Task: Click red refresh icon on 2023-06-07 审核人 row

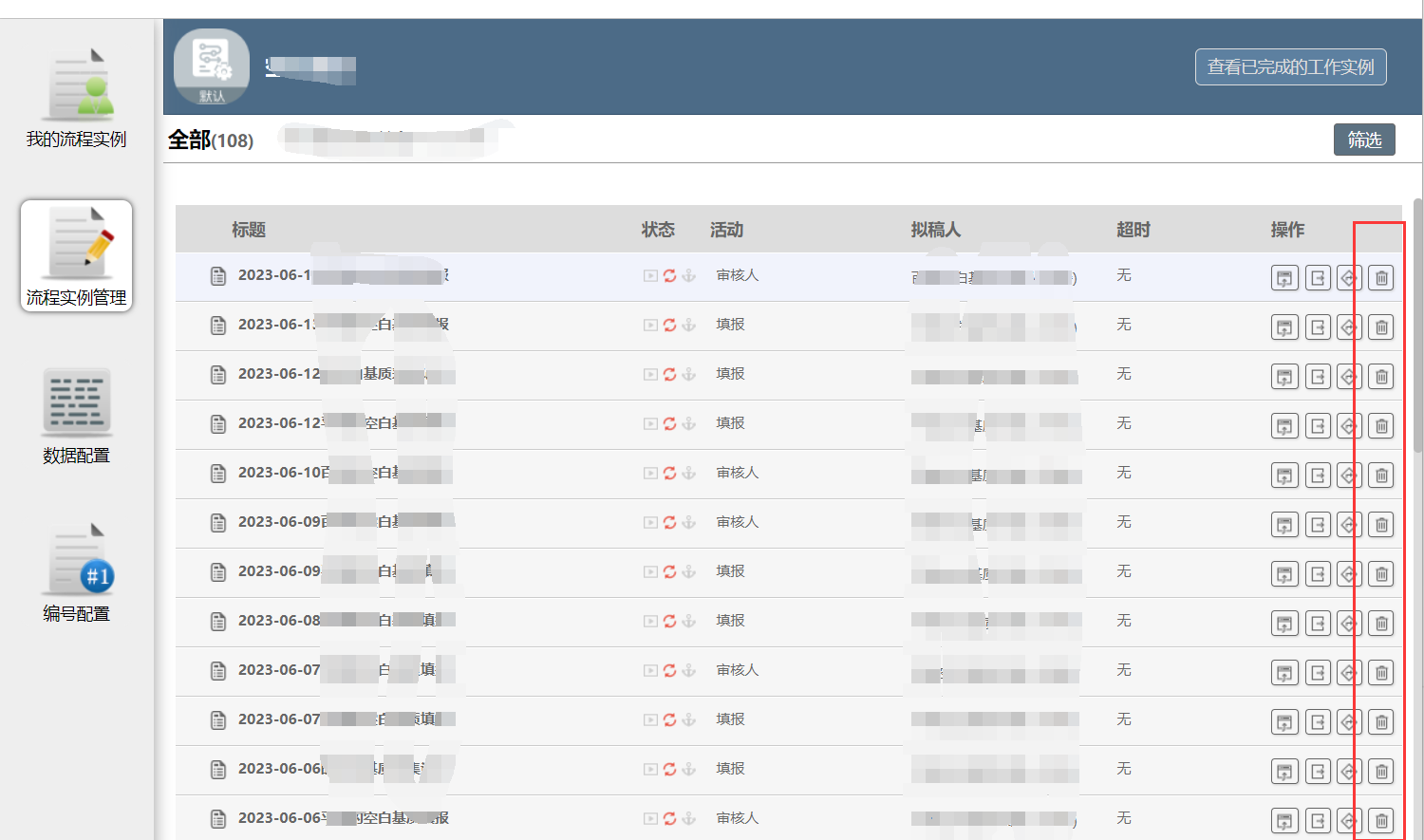Action: [669, 670]
